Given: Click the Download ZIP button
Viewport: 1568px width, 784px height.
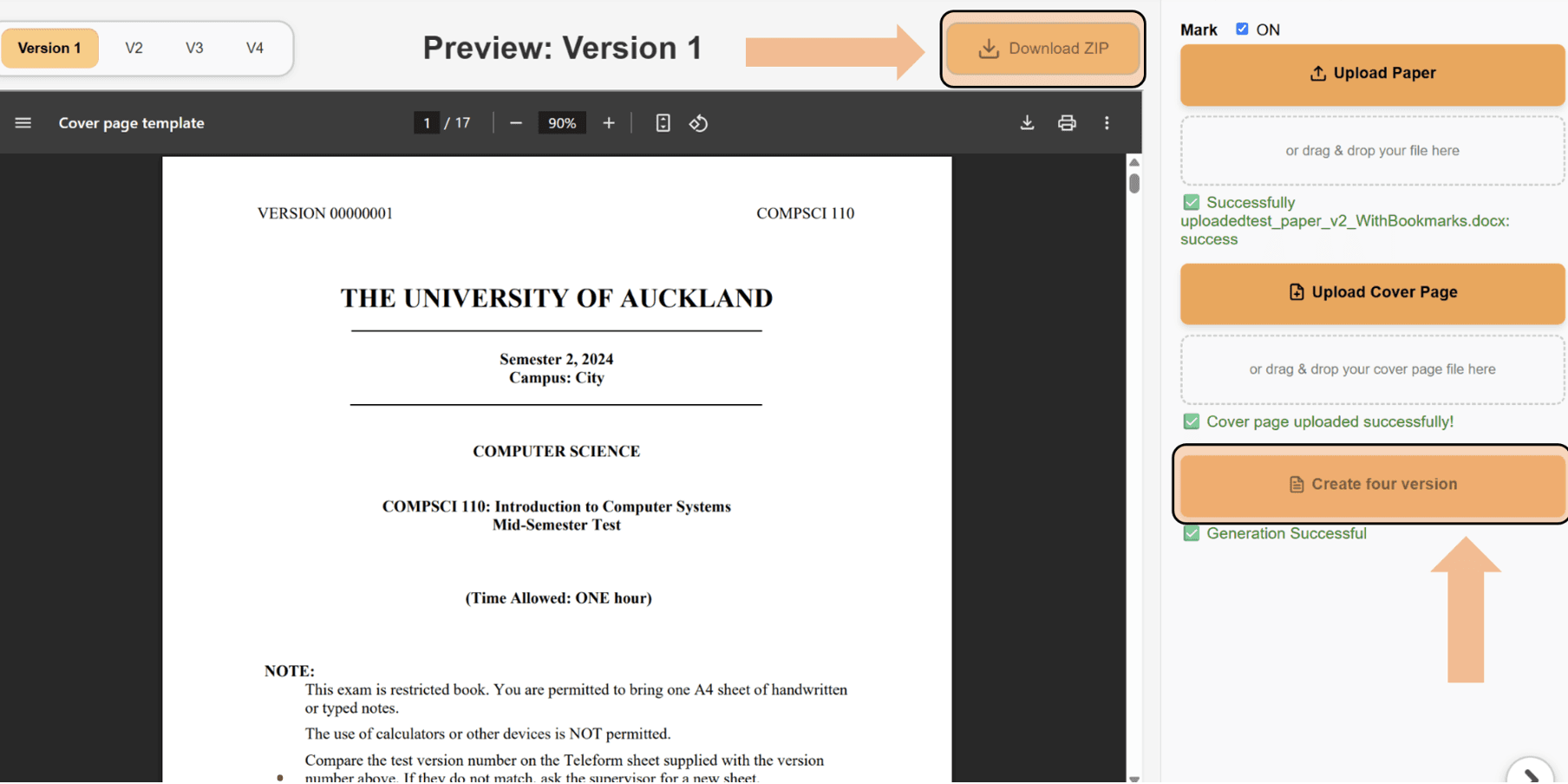Looking at the screenshot, I should (1042, 49).
